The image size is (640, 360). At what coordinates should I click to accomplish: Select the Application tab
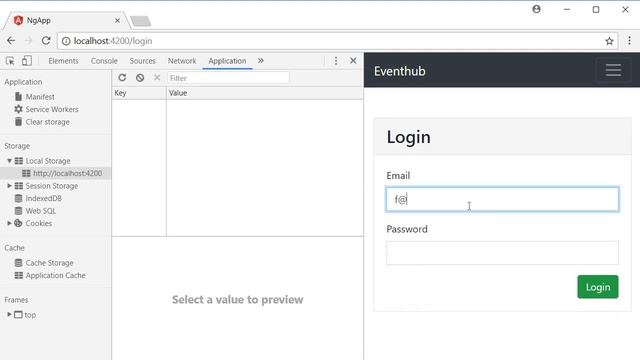pyautogui.click(x=227, y=61)
